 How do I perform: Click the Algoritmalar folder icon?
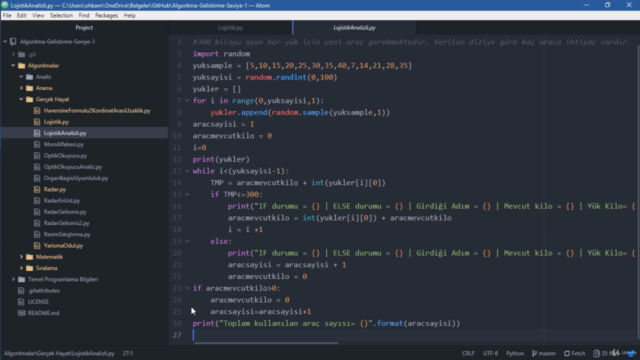coord(22,65)
